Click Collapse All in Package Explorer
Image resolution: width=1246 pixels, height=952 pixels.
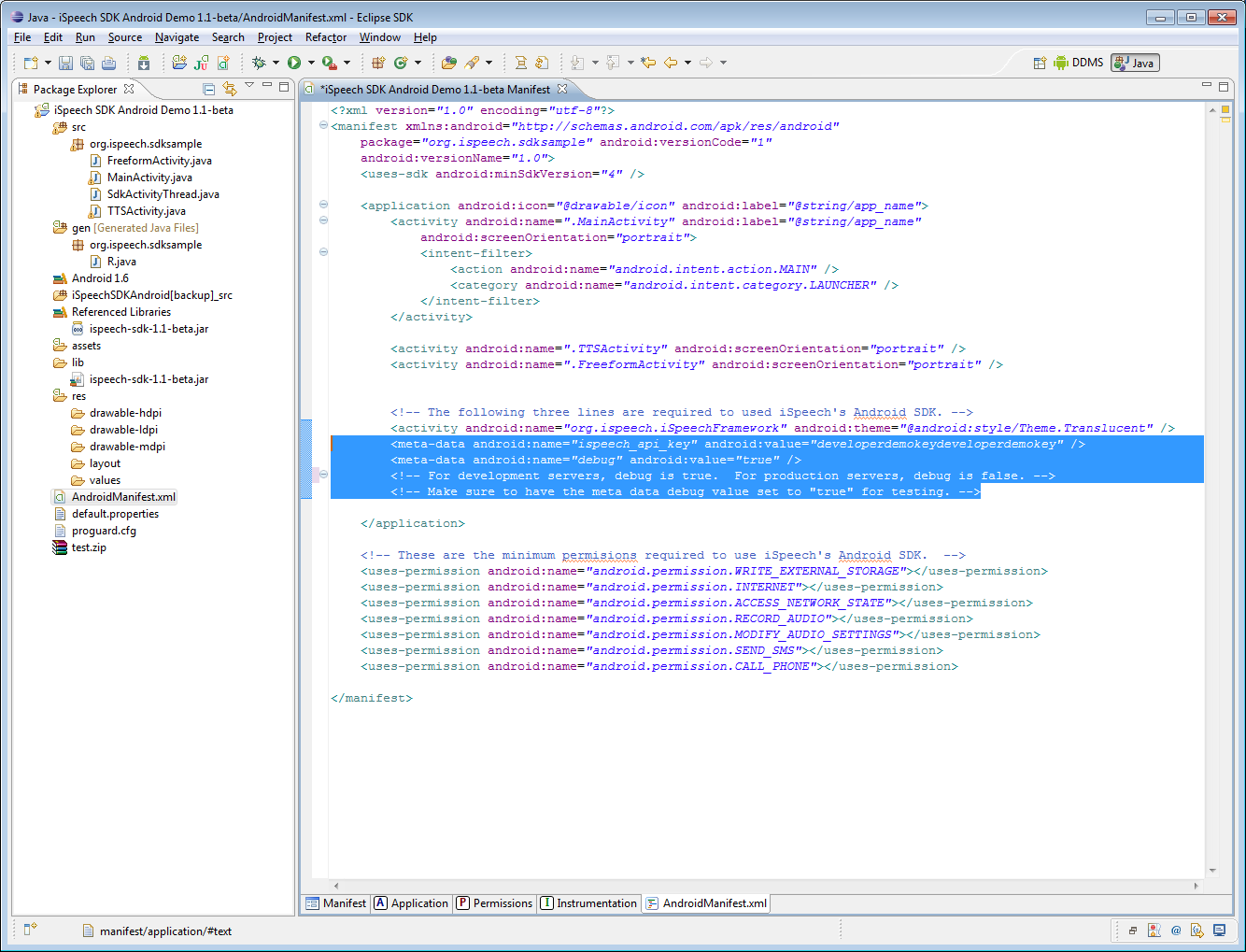pos(209,89)
